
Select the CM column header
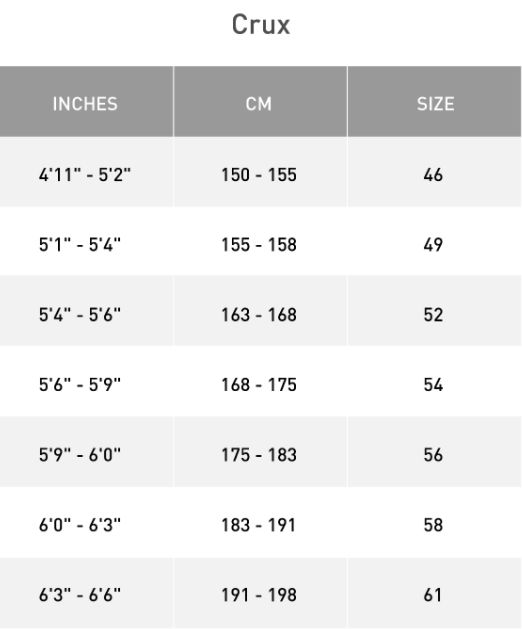[x=260, y=101]
